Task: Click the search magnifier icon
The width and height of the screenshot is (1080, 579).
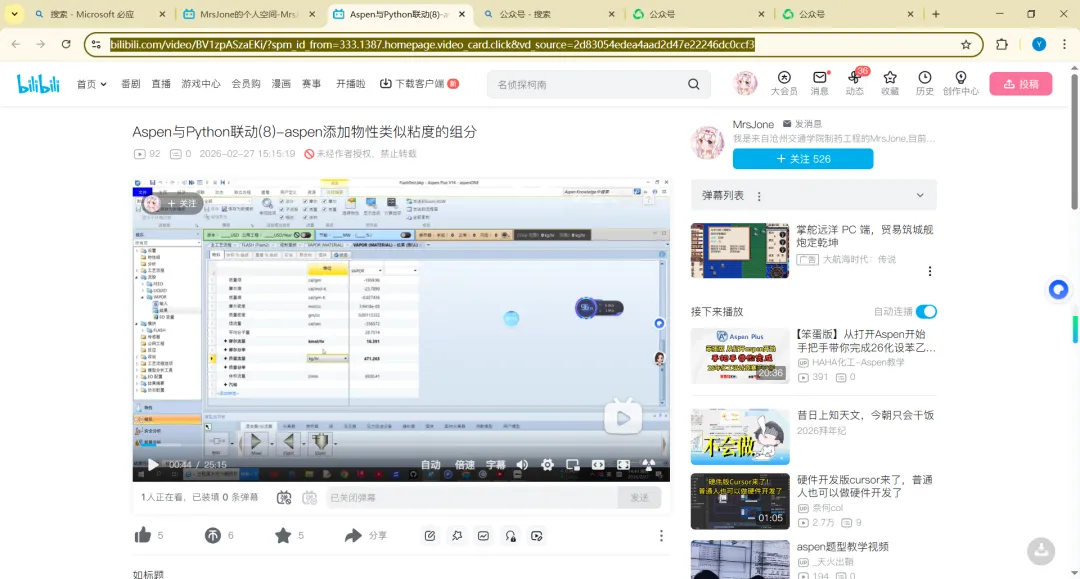Action: (x=694, y=84)
